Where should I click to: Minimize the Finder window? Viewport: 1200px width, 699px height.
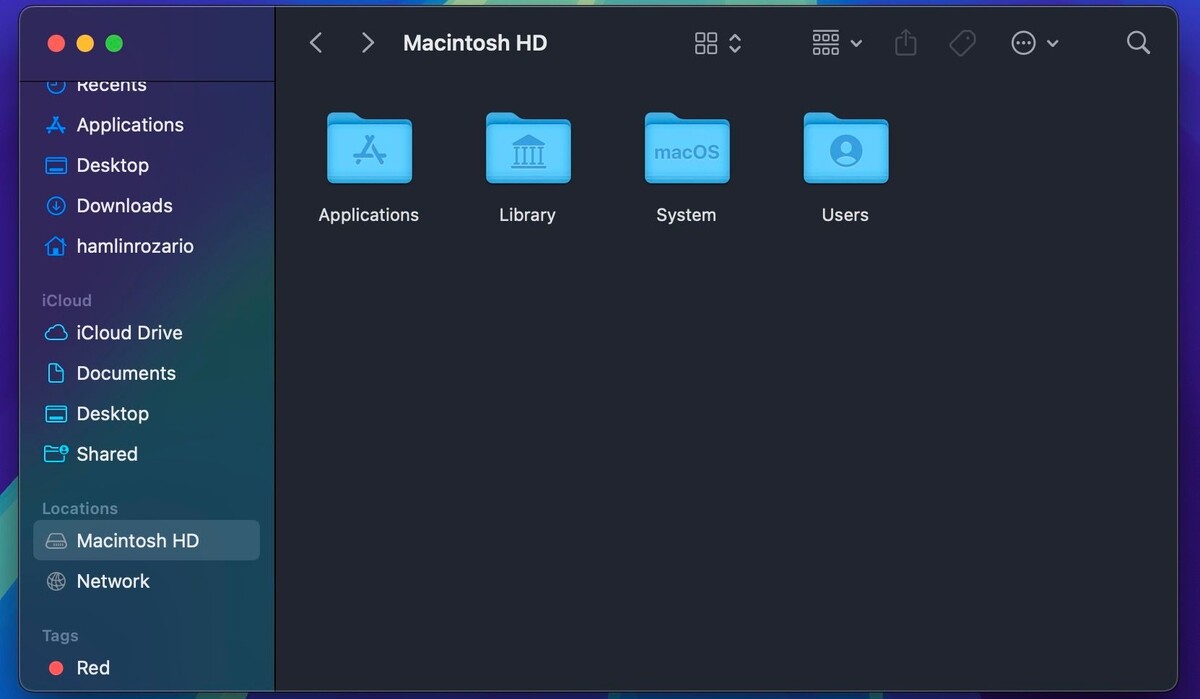coord(85,43)
